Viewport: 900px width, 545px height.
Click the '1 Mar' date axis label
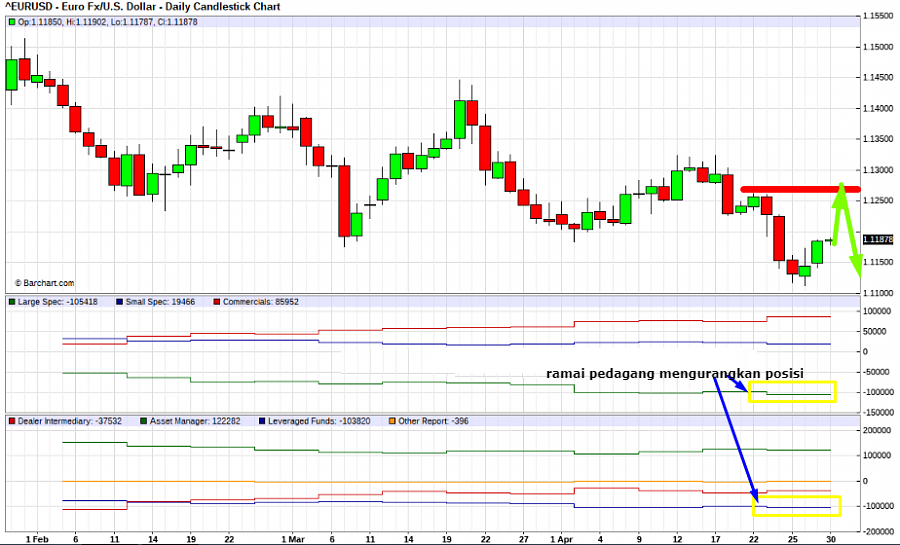[292, 538]
